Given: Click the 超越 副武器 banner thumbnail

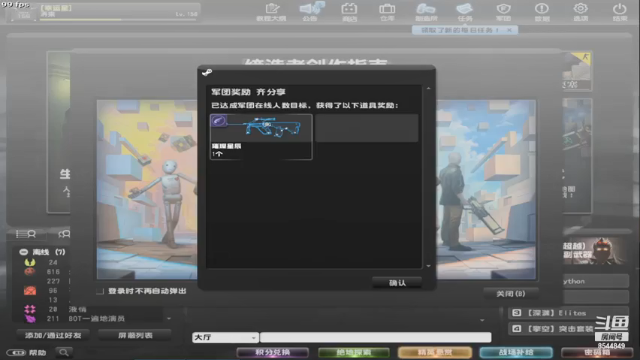Looking at the screenshot, I should click(596, 251).
